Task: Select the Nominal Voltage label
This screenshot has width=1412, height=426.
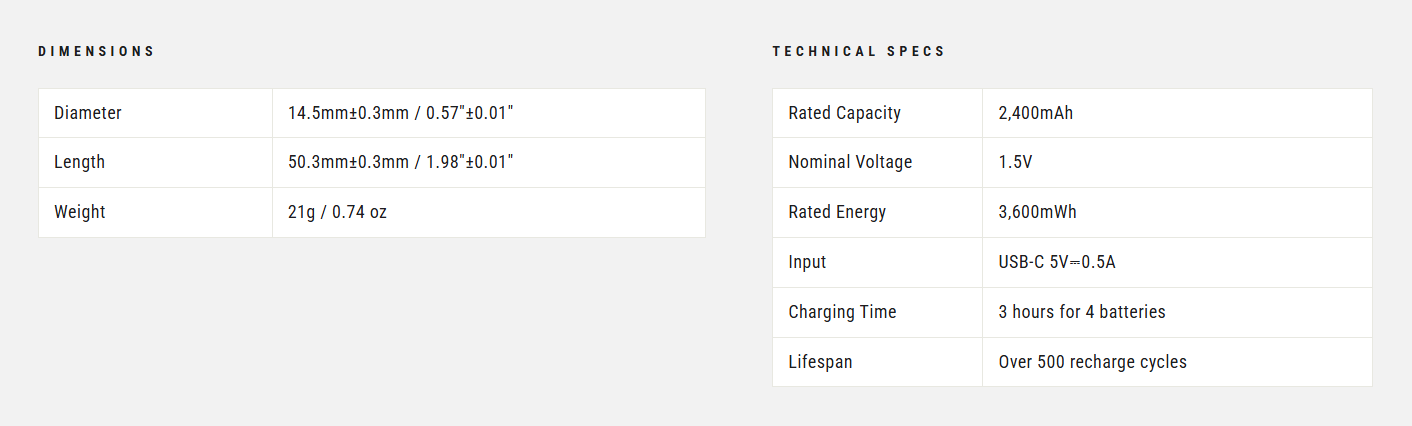Action: (x=850, y=162)
